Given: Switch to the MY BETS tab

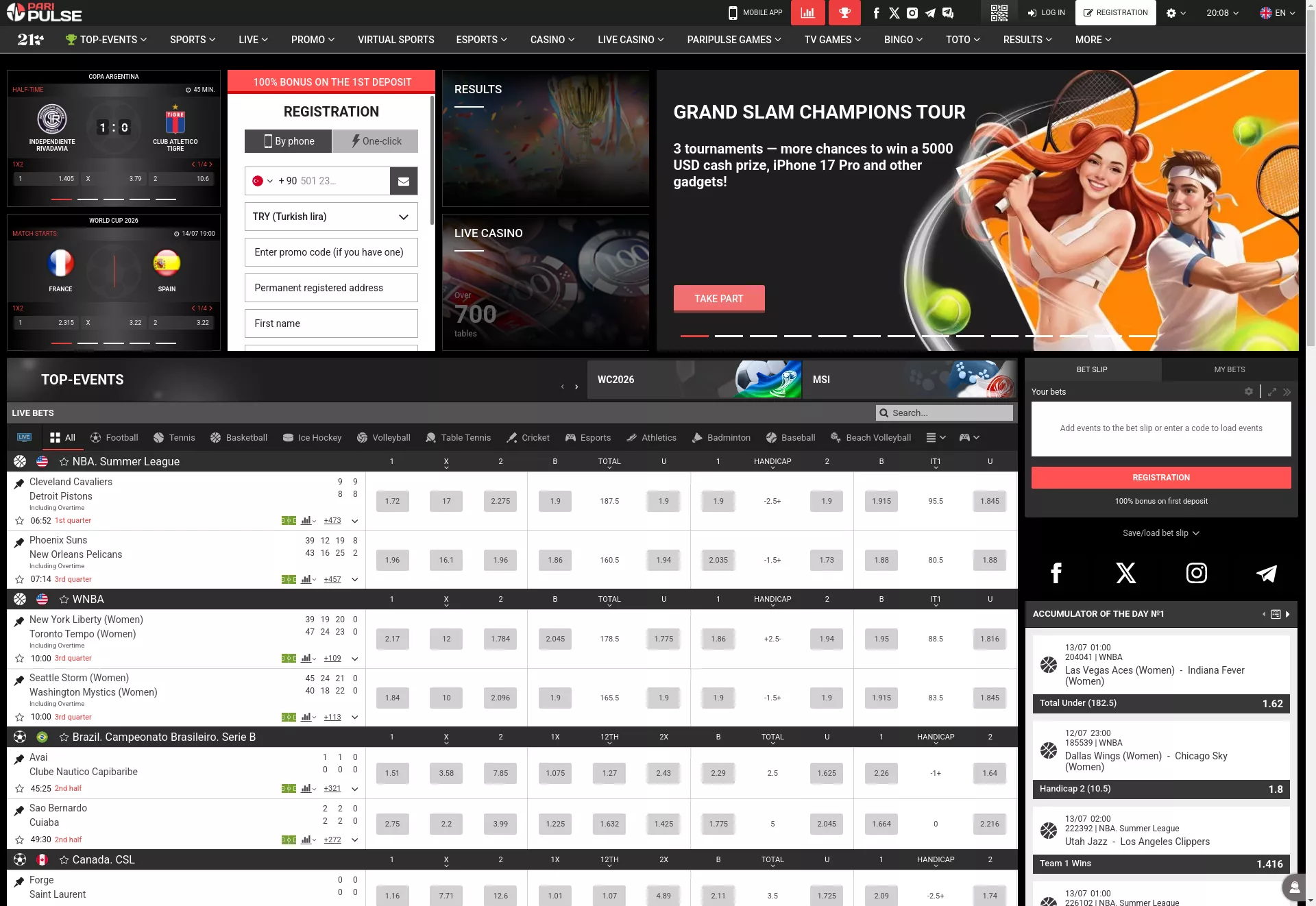Looking at the screenshot, I should (x=1229, y=369).
